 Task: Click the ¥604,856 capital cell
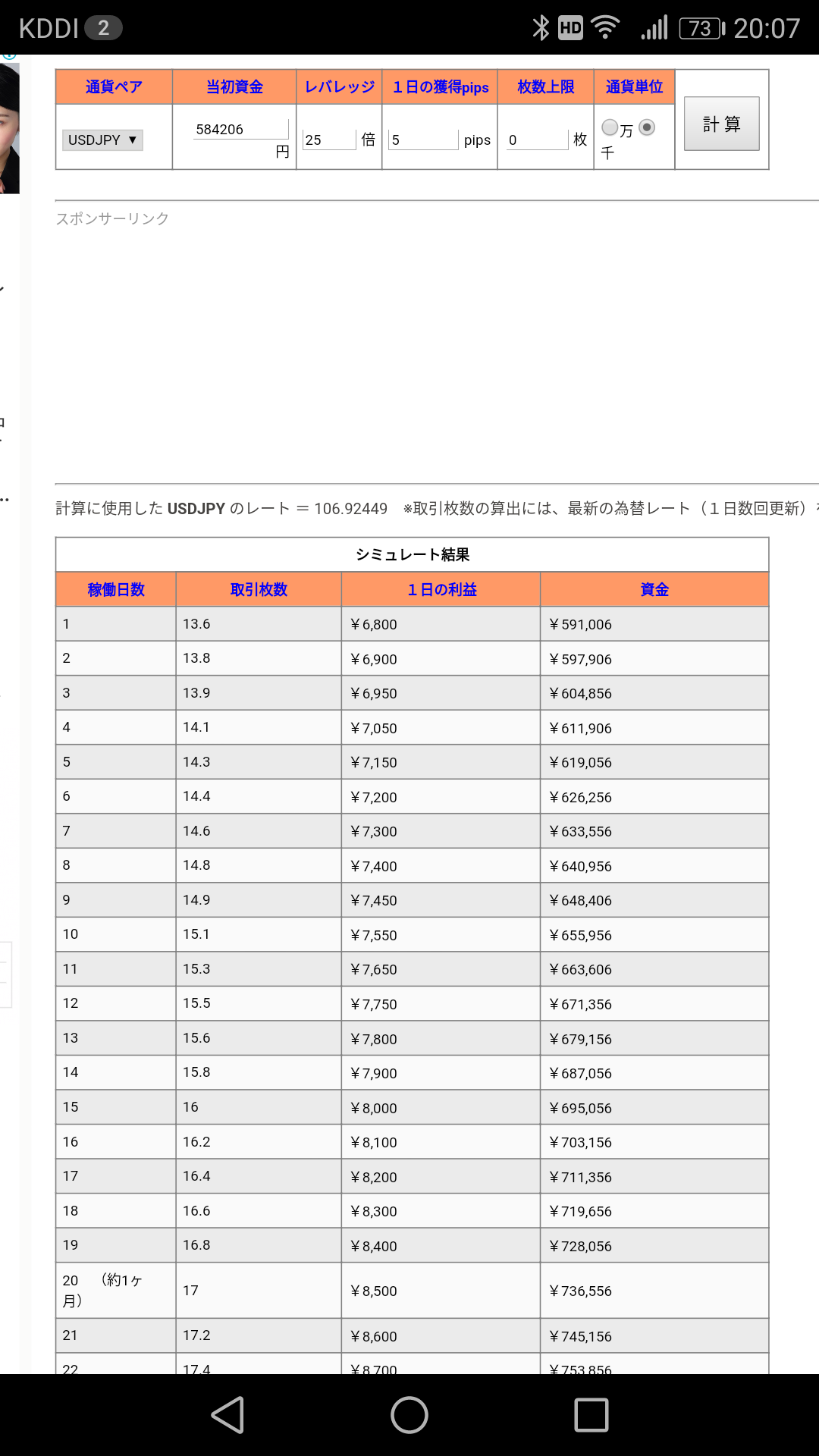[x=654, y=693]
